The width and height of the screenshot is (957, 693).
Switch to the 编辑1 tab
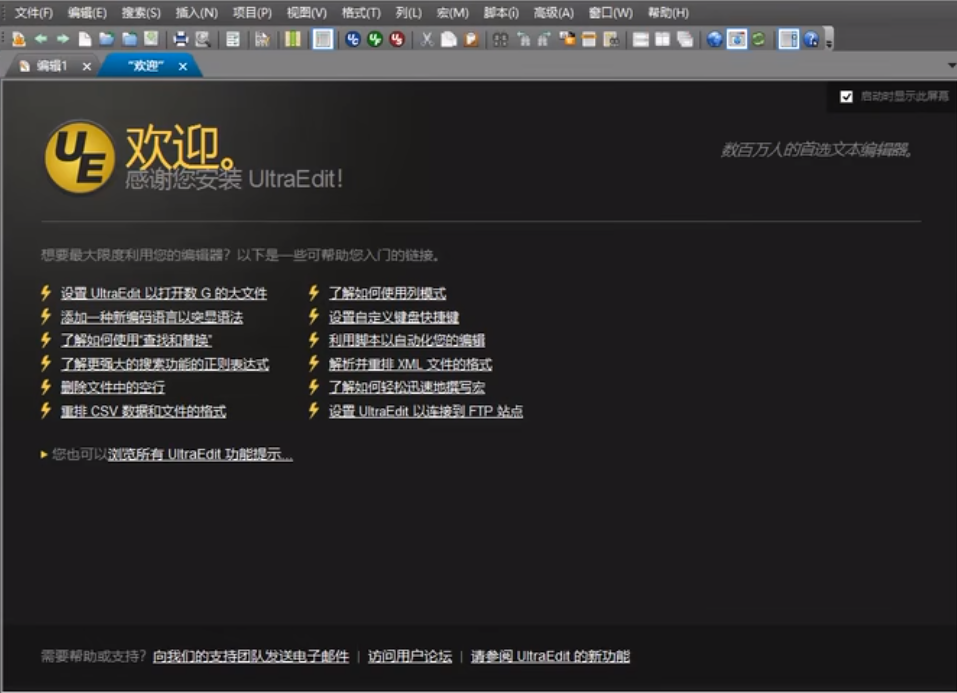(51, 65)
